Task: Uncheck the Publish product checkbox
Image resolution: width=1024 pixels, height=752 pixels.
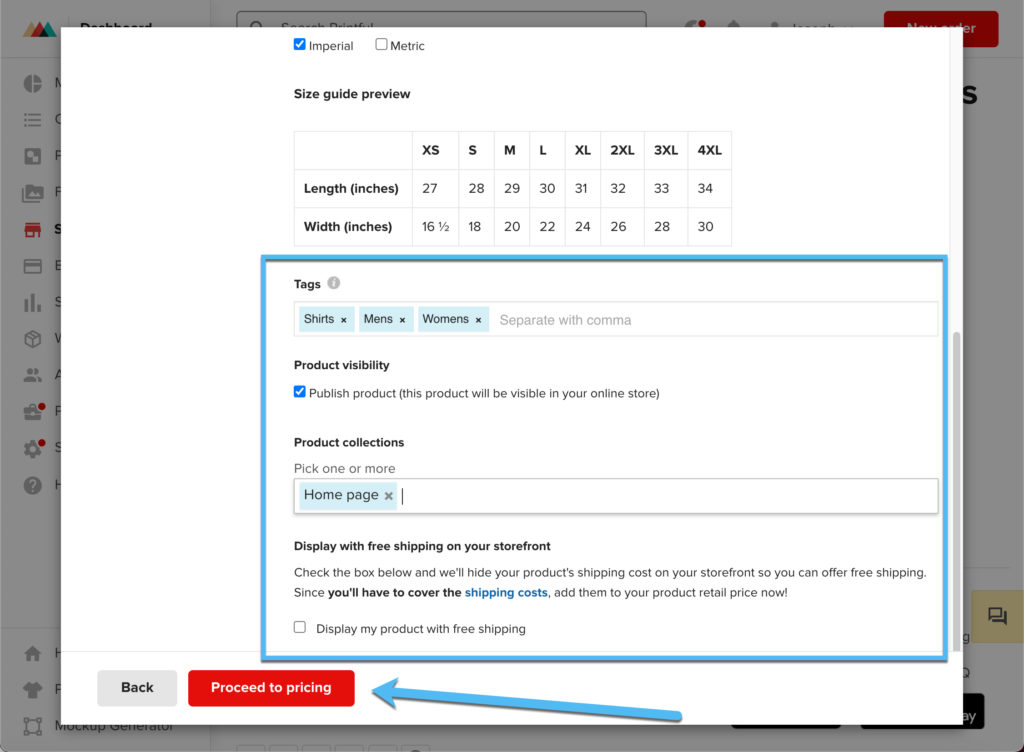Action: (x=299, y=392)
